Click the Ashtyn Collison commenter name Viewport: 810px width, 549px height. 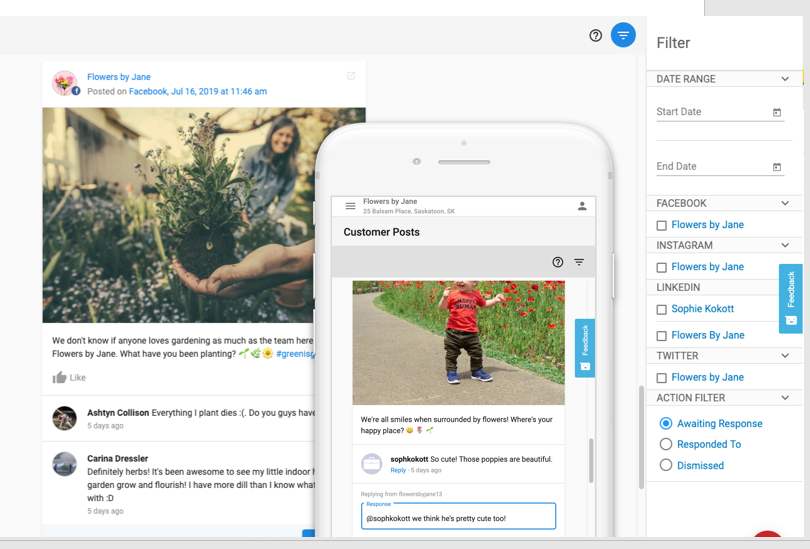coord(118,413)
